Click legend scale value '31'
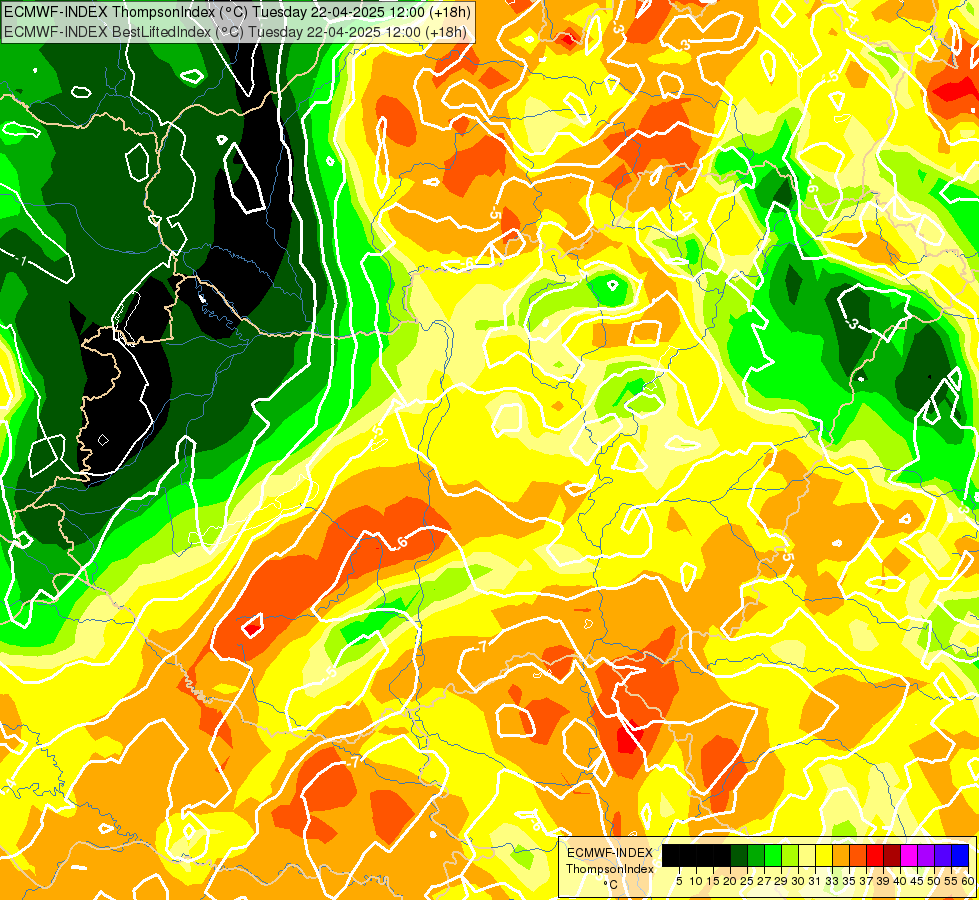The height and width of the screenshot is (900, 979). pos(815,881)
